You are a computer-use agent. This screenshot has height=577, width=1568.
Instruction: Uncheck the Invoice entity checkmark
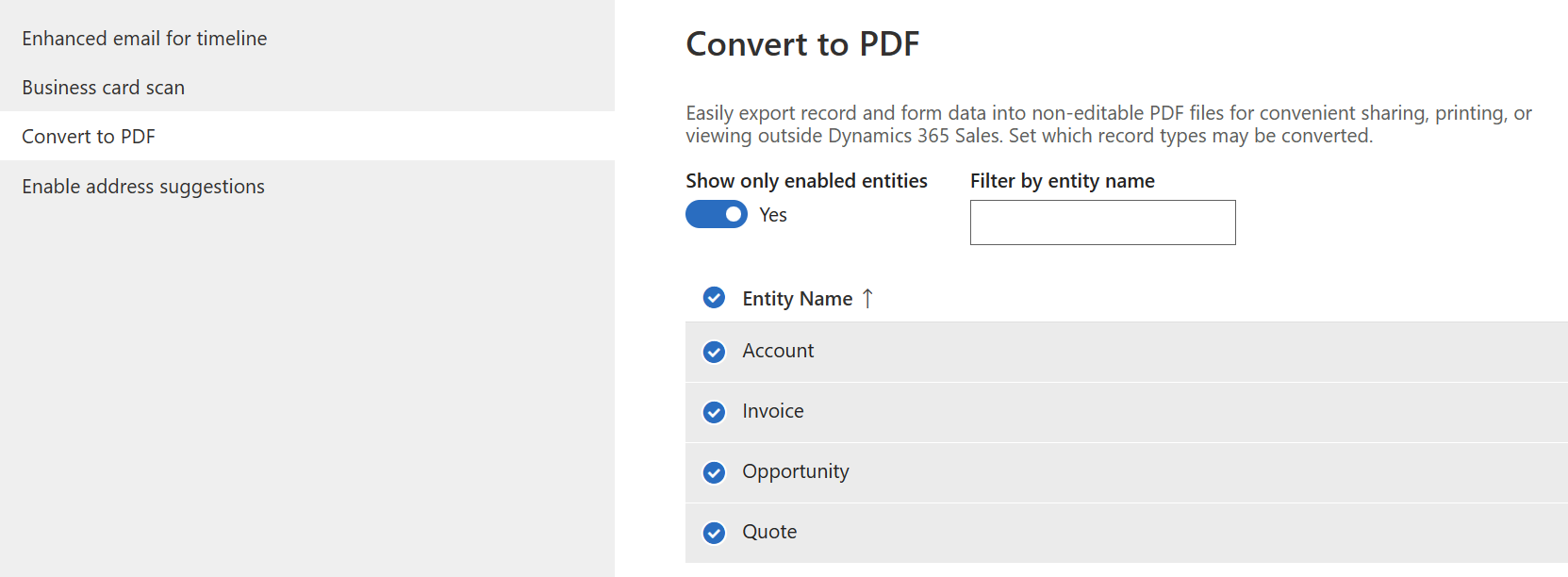click(715, 412)
